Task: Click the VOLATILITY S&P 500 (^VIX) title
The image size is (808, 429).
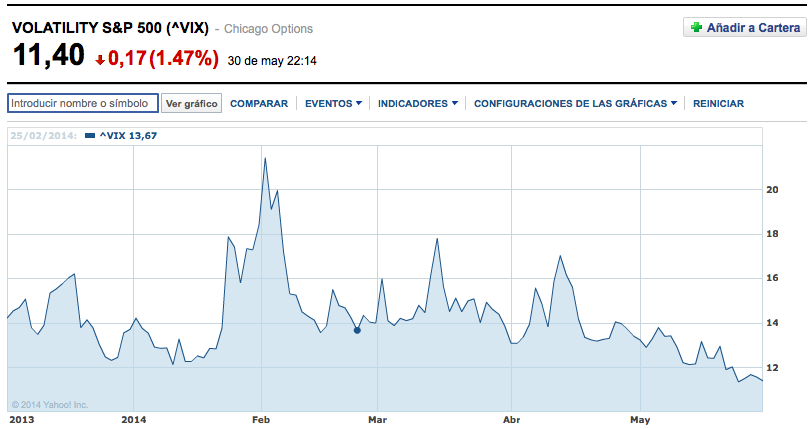Action: click(110, 28)
